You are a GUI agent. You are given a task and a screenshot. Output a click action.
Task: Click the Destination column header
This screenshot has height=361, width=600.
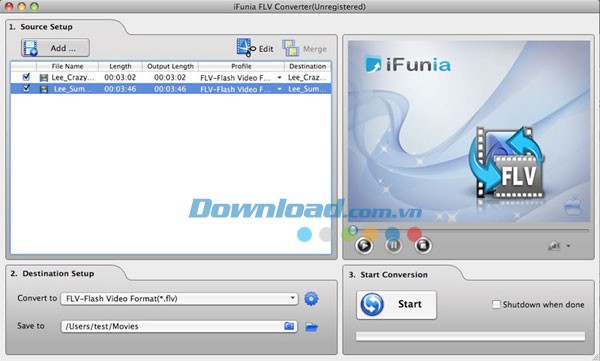click(x=308, y=66)
